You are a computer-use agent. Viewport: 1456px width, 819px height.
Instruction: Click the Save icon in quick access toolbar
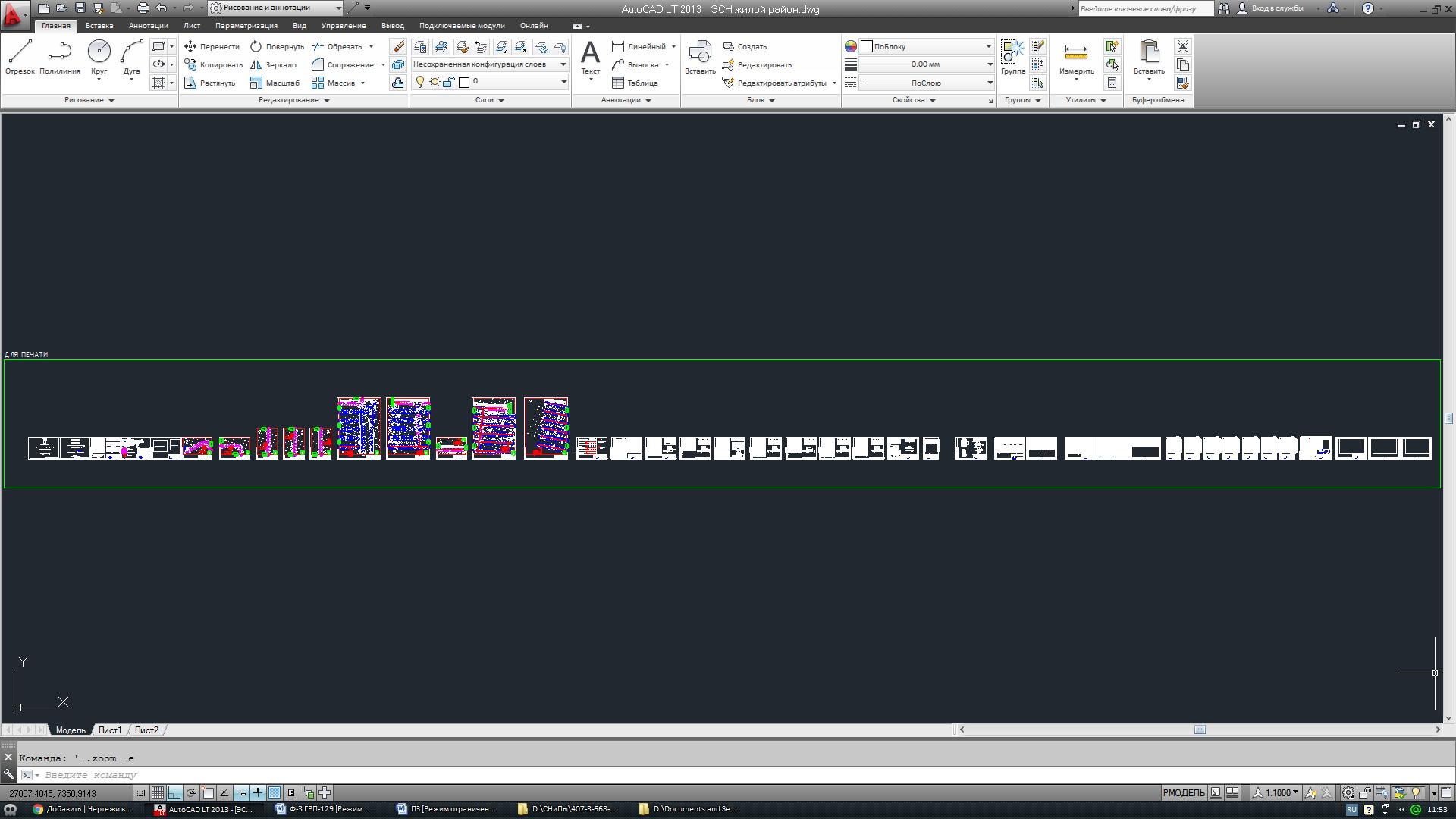point(80,8)
